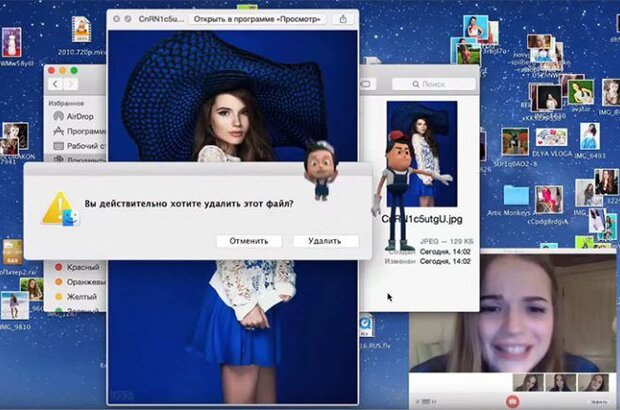Select the Желтый tag in Finder sidebar

click(x=76, y=297)
